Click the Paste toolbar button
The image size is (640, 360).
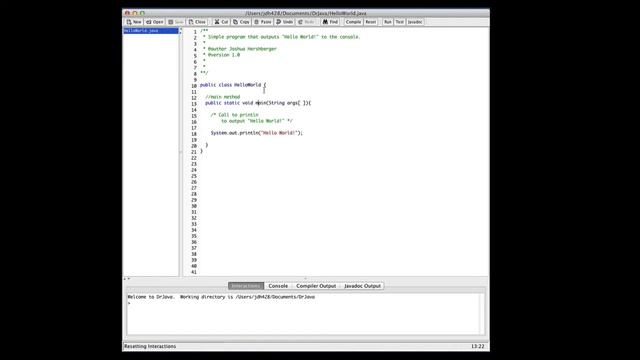click(263, 22)
